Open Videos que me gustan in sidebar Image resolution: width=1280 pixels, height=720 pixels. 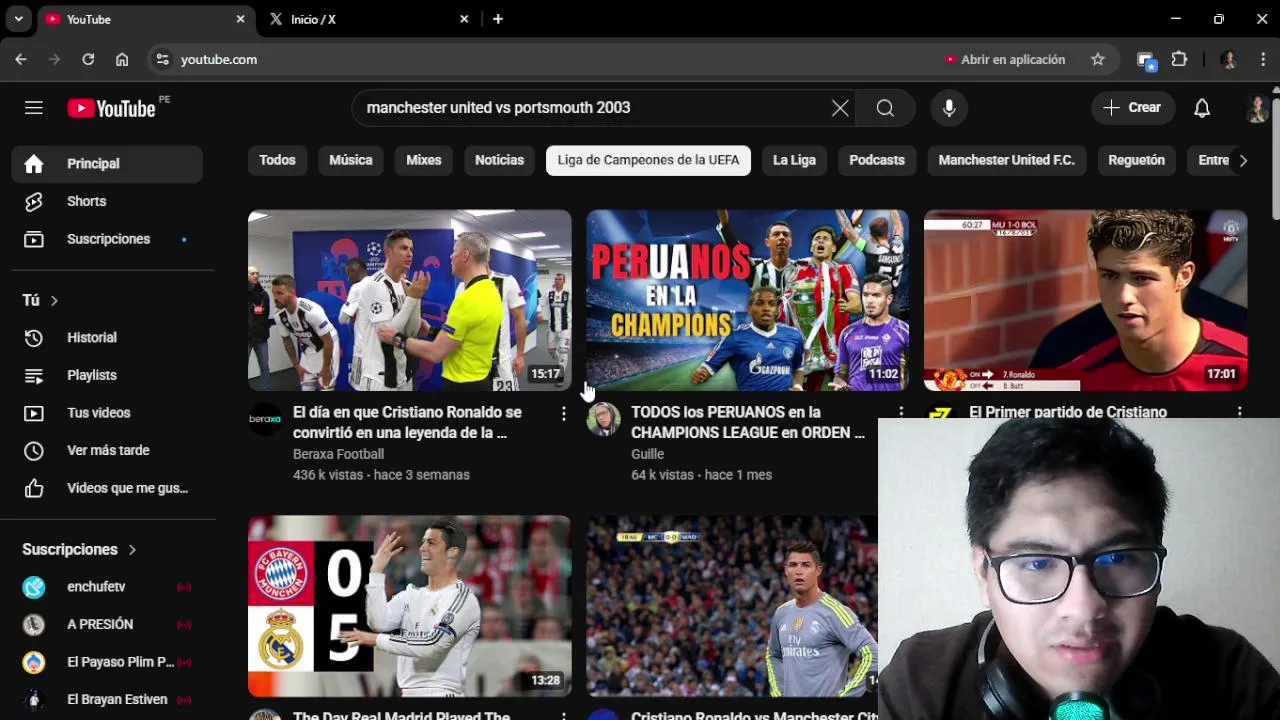[x=107, y=488]
